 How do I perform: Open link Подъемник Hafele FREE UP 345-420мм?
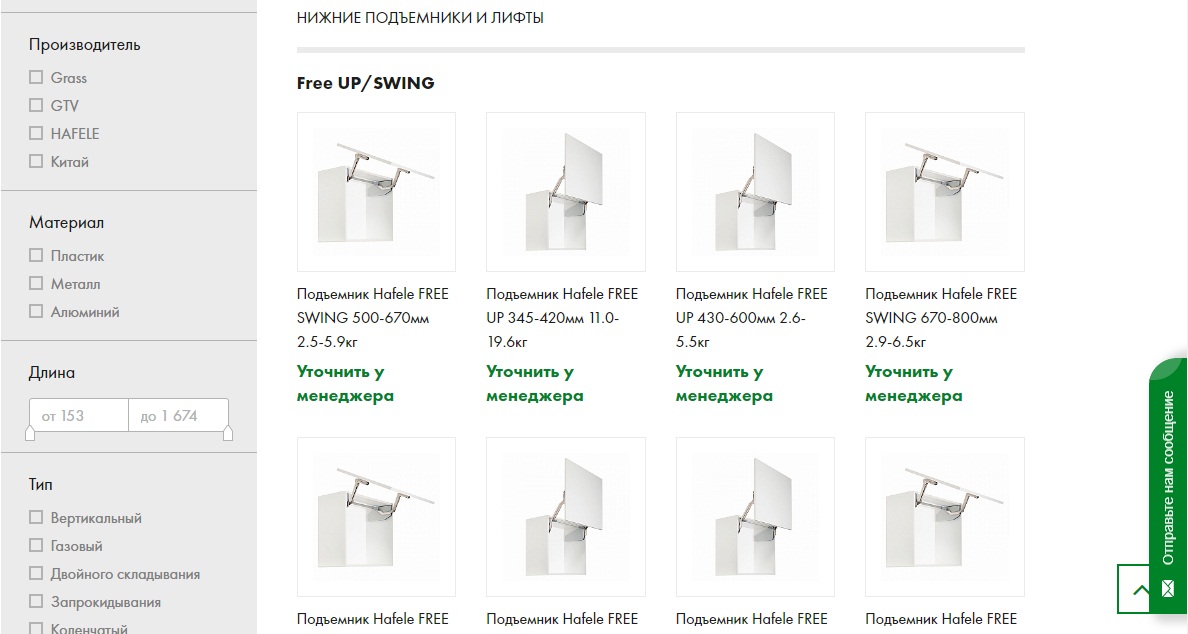(x=562, y=317)
